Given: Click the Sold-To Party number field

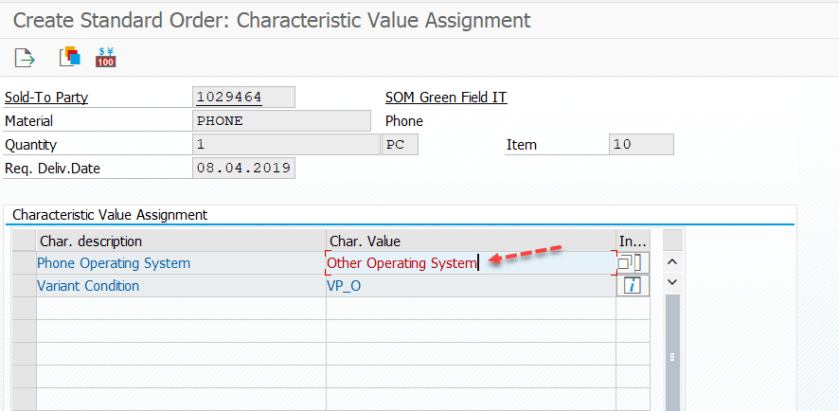Looking at the screenshot, I should pyautogui.click(x=243, y=97).
